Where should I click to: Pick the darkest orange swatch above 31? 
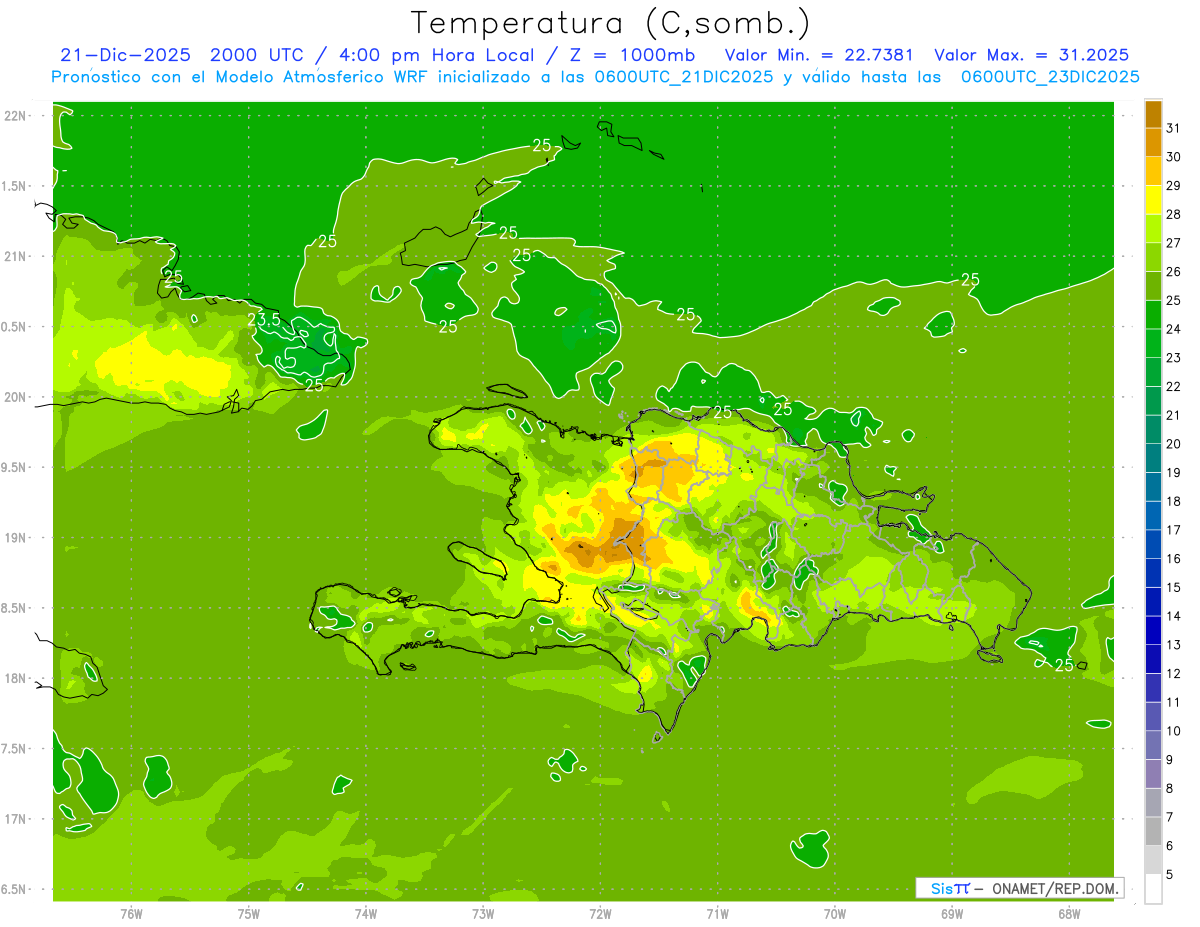pyautogui.click(x=1153, y=114)
